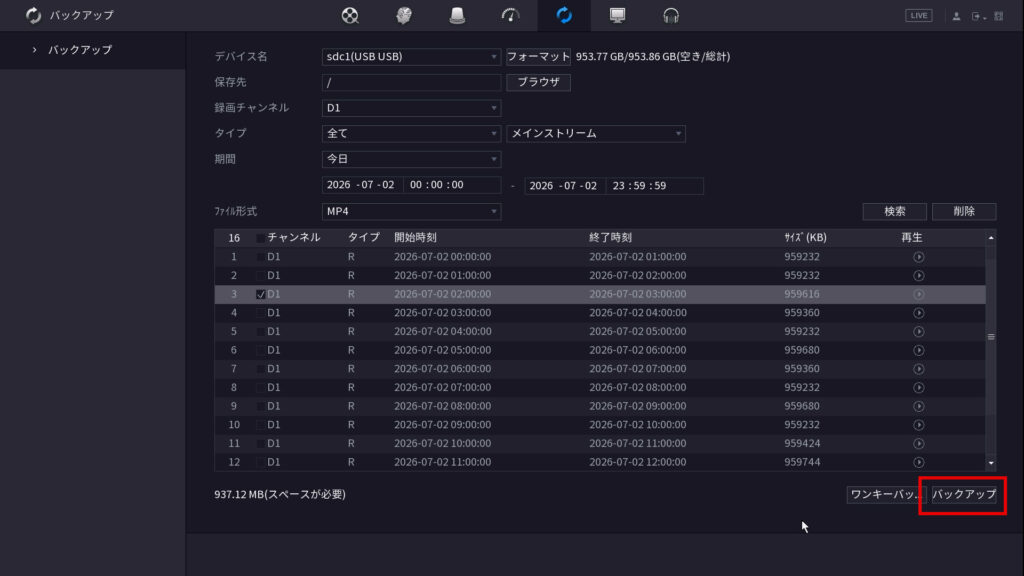1024x576 pixels.
Task: Click the start time field 00:00:00
Action: point(452,185)
